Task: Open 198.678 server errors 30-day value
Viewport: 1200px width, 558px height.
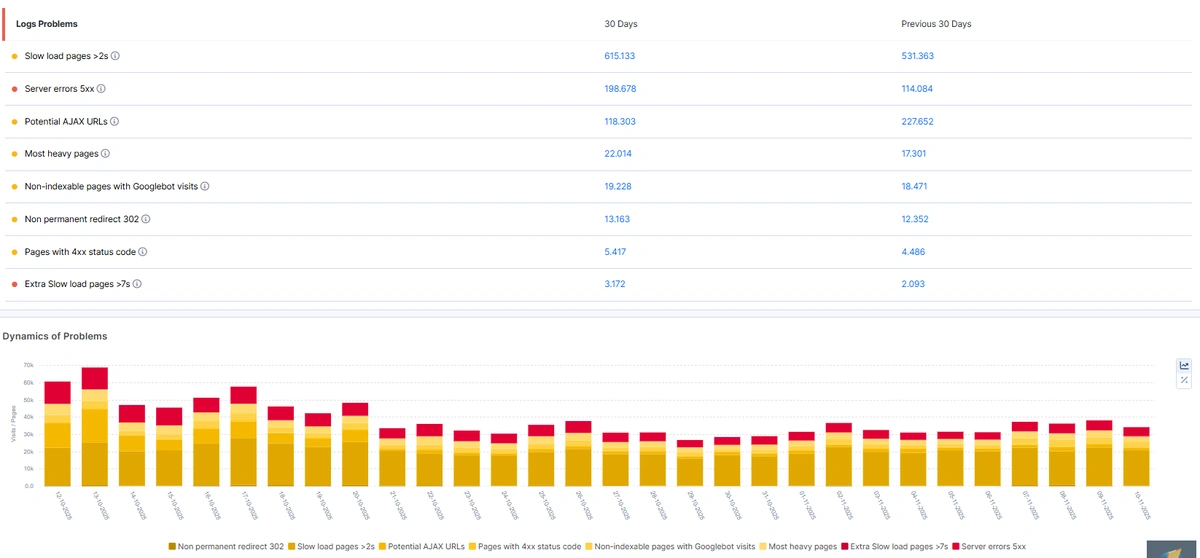Action: [620, 89]
